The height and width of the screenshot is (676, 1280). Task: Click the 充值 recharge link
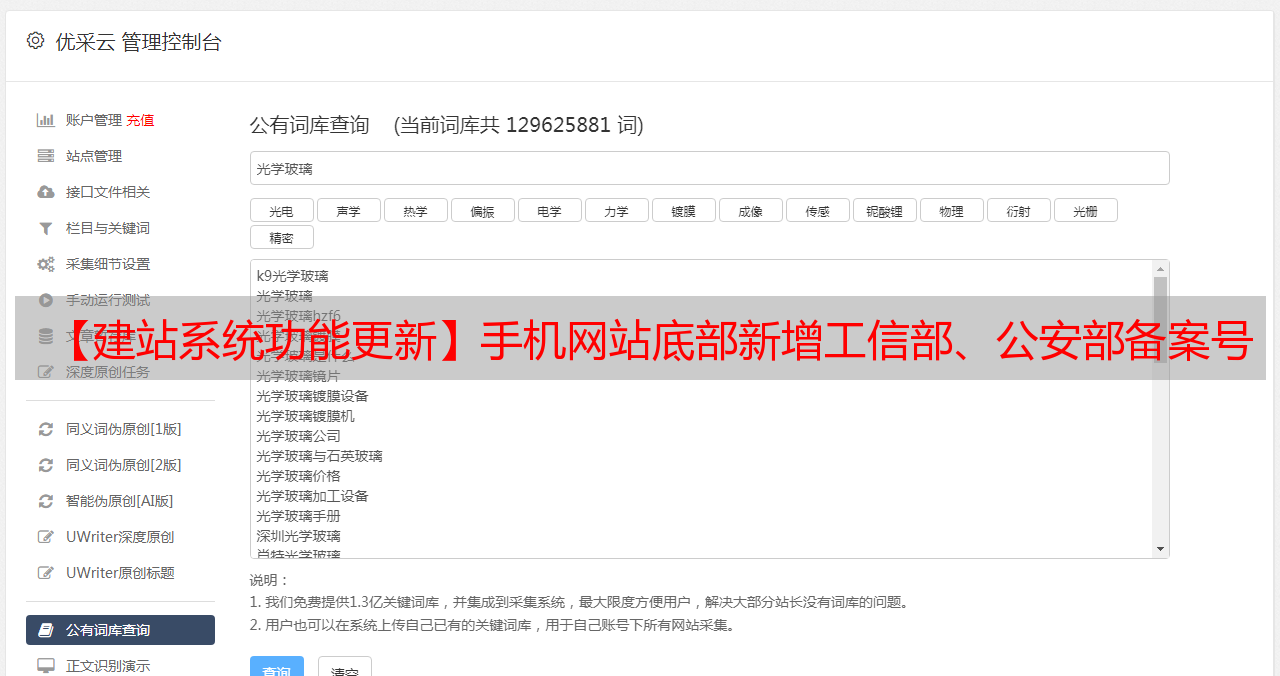[140, 120]
